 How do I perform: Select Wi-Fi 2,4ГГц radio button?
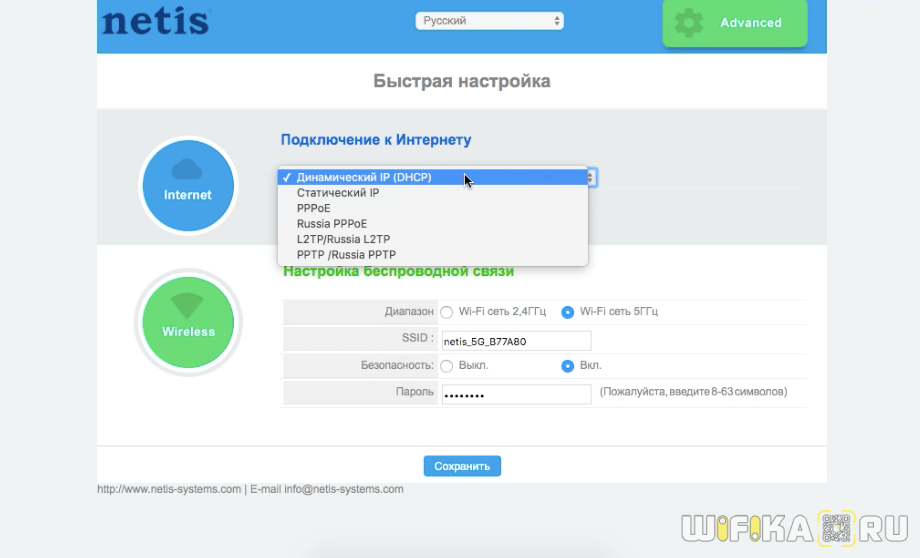click(447, 312)
